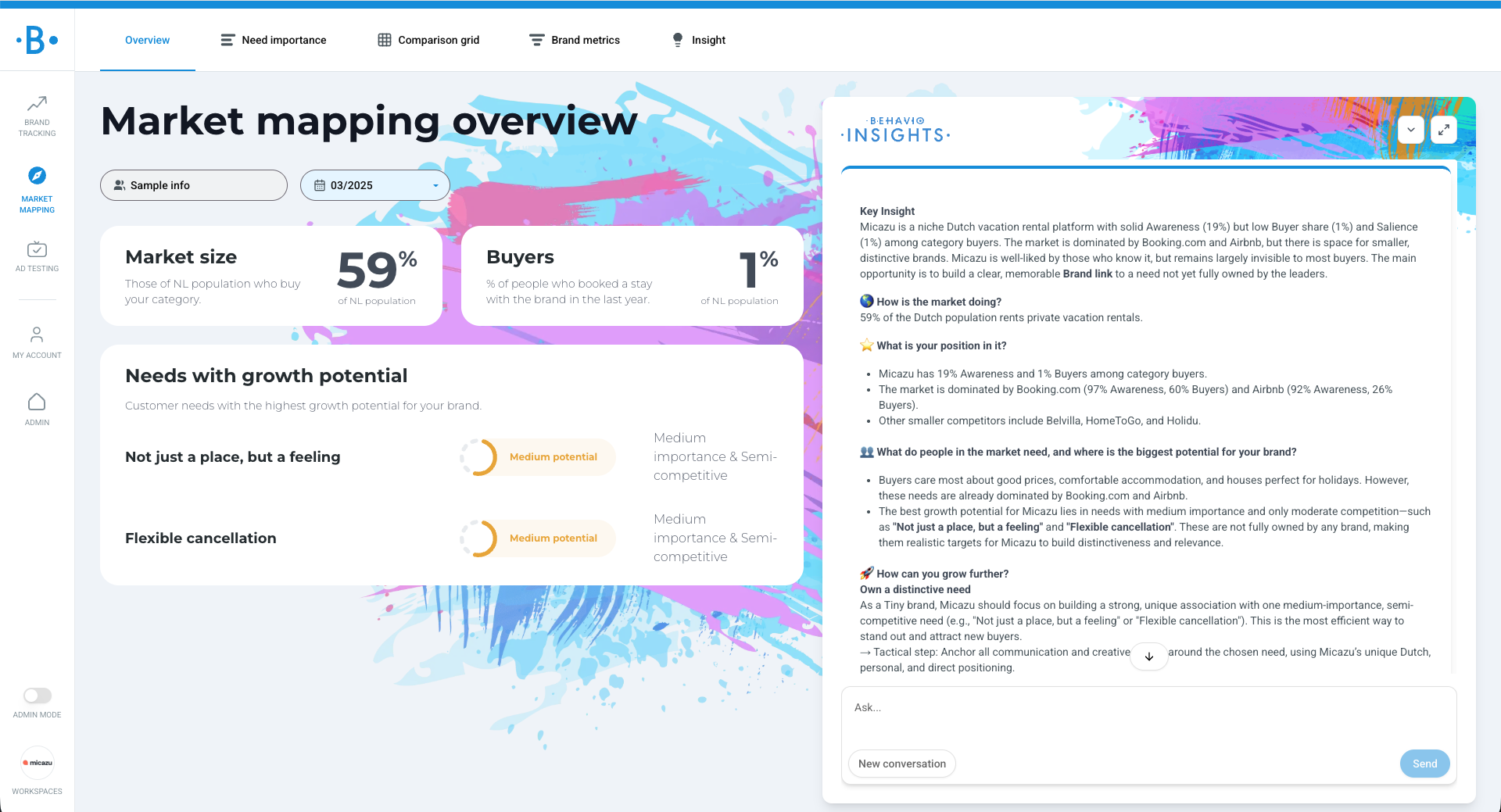The height and width of the screenshot is (812, 1501).
Task: Open Market Mapping compass icon
Action: (x=37, y=176)
